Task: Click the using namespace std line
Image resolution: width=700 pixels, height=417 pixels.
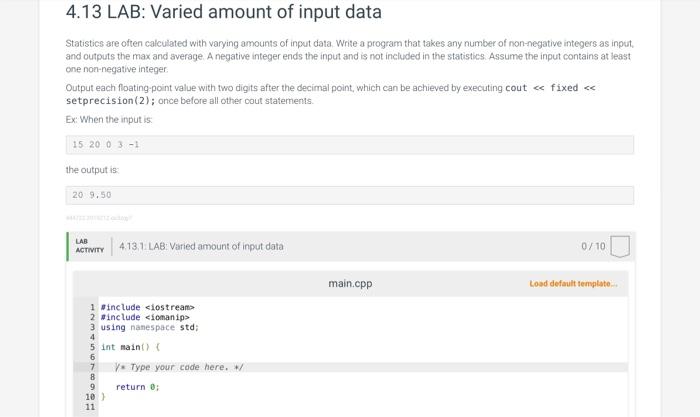Action: click(x=150, y=327)
